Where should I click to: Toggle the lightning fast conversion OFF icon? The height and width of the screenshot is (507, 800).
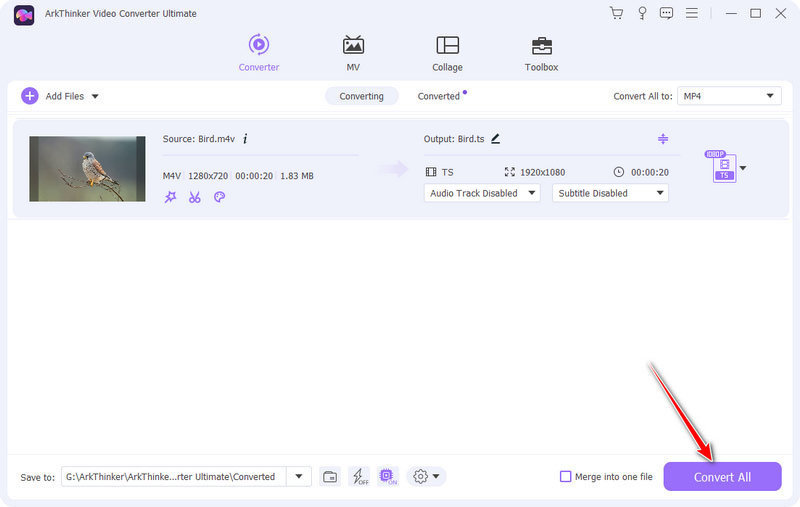(x=359, y=476)
